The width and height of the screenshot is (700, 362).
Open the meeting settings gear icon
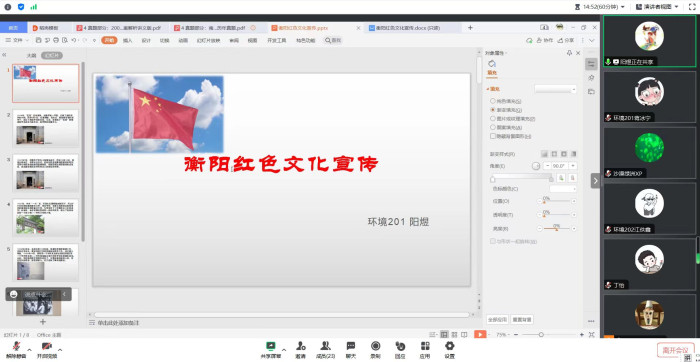pyautogui.click(x=450, y=346)
